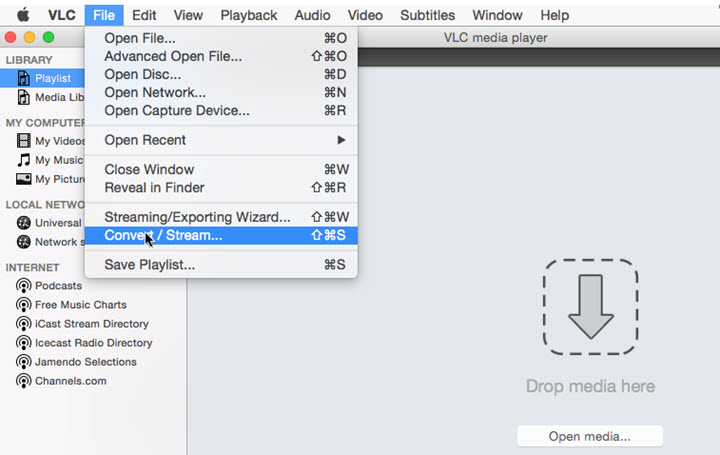
Task: Click Save Playlist menu item
Action: point(150,265)
